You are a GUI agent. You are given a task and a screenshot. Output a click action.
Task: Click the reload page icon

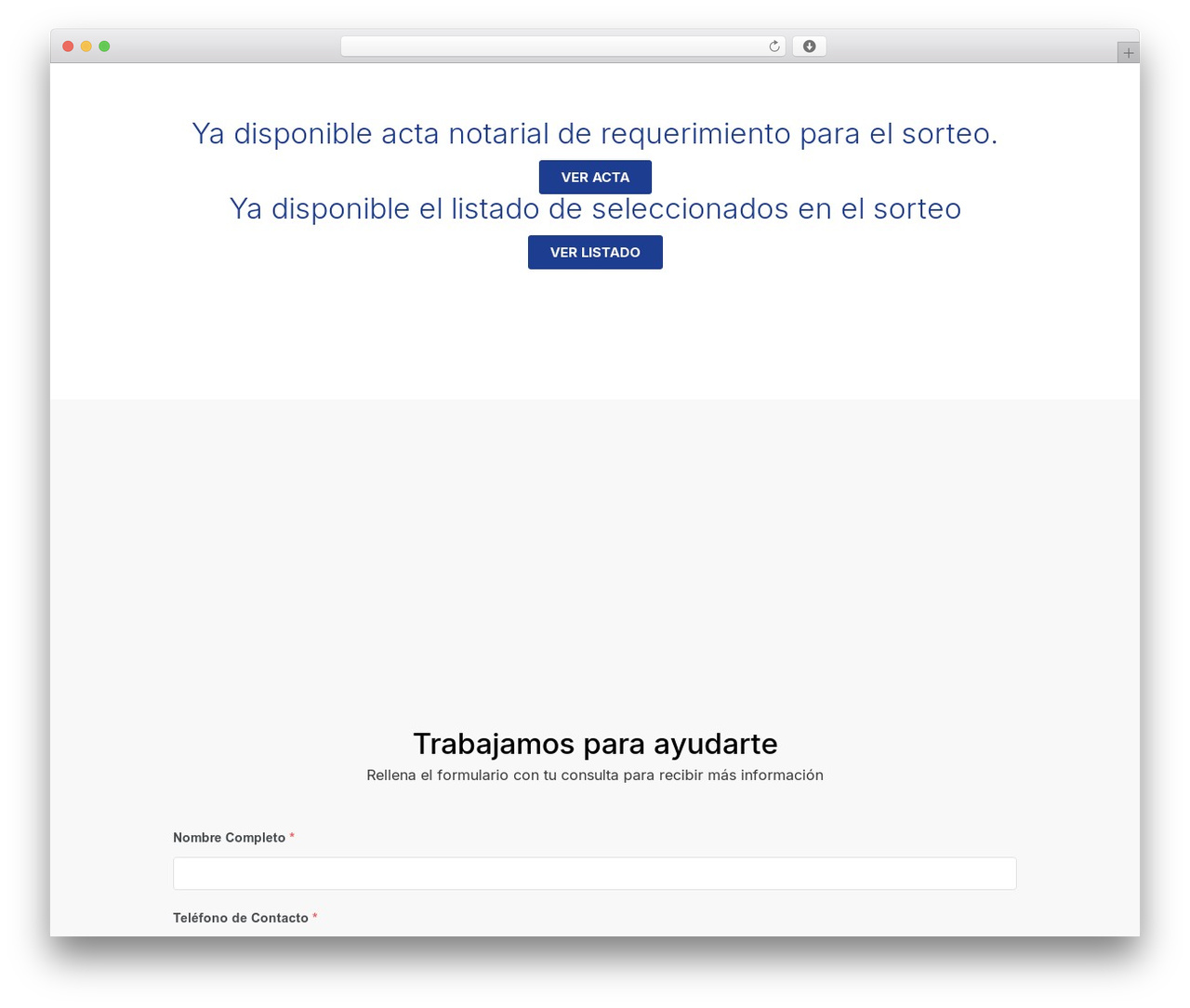point(773,46)
